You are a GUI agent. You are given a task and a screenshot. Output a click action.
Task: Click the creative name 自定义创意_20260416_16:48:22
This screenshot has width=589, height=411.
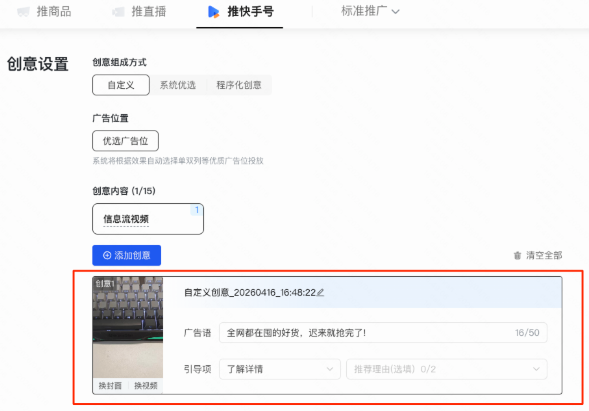click(250, 292)
